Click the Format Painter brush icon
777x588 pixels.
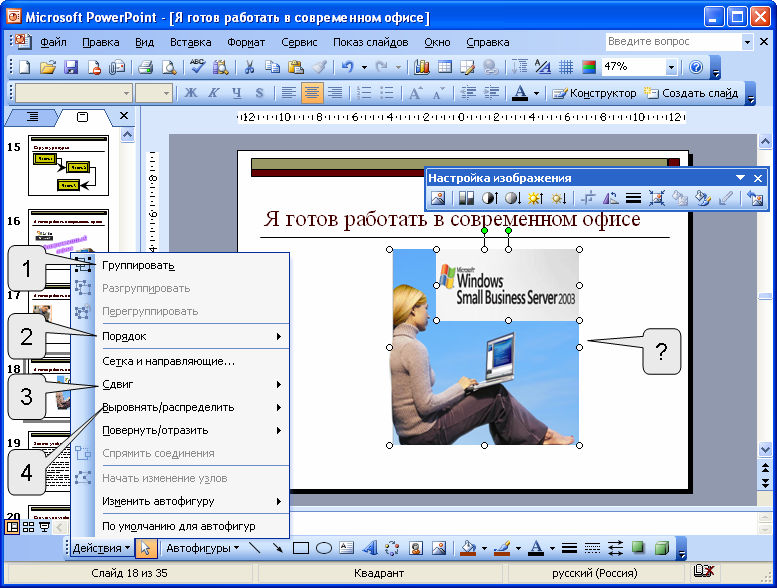(319, 67)
